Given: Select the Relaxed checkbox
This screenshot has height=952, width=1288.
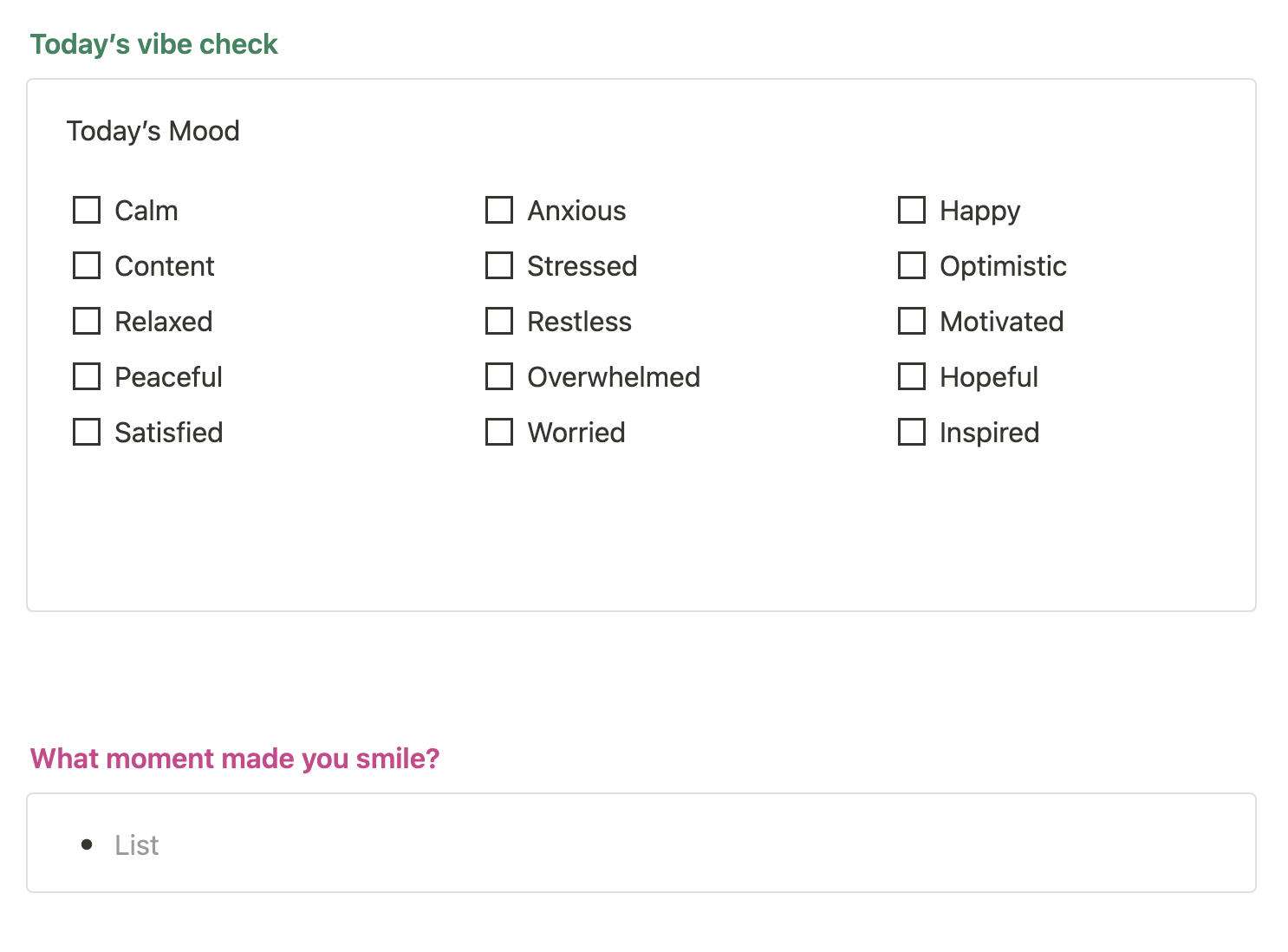Looking at the screenshot, I should [x=87, y=321].
